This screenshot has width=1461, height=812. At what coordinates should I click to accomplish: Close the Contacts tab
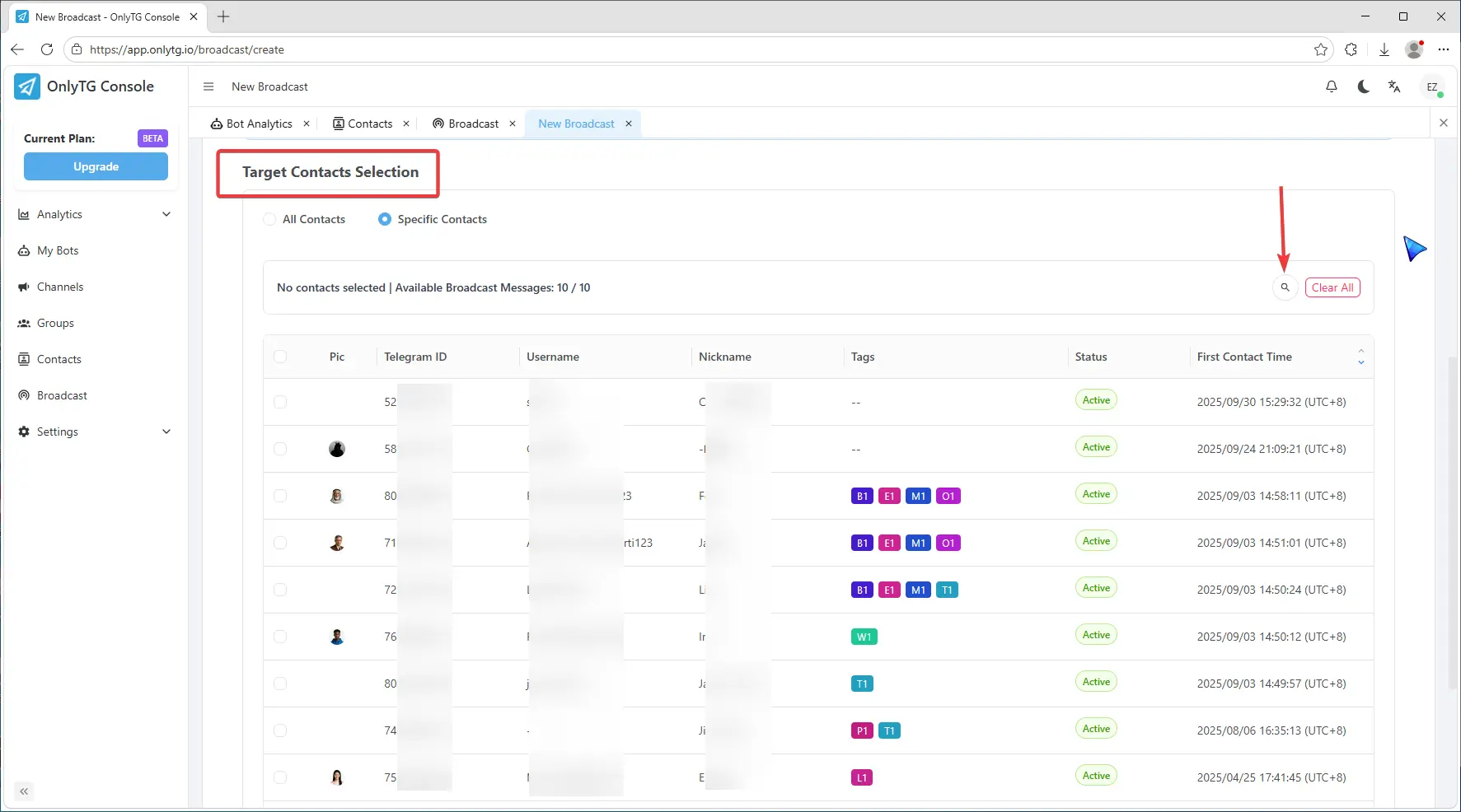pyautogui.click(x=406, y=124)
